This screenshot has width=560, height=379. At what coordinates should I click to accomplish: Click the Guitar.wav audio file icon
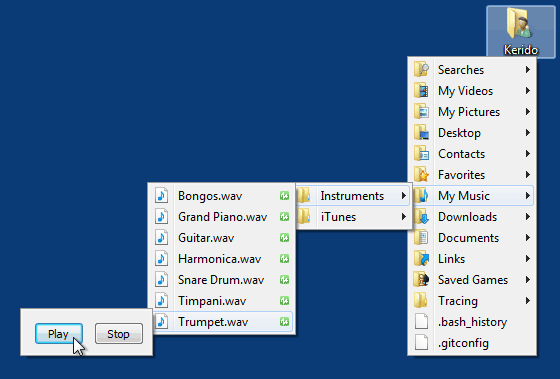(x=161, y=238)
